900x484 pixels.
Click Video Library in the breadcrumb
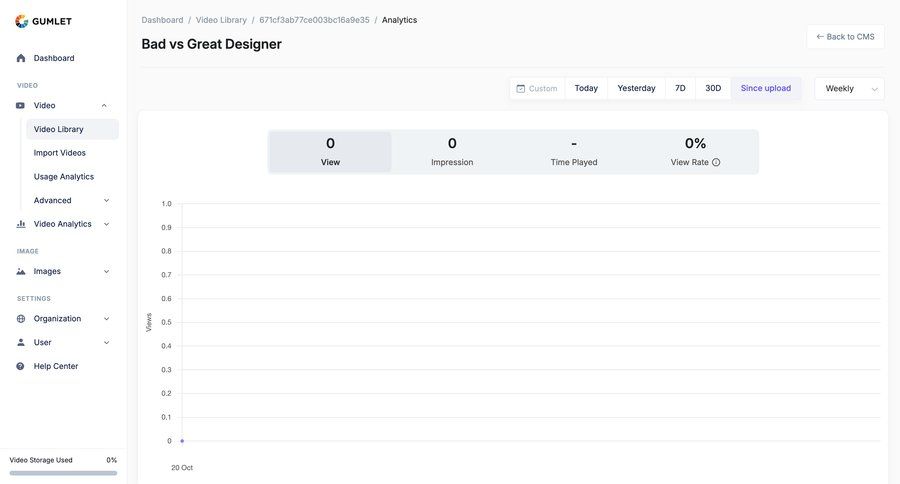(221, 20)
